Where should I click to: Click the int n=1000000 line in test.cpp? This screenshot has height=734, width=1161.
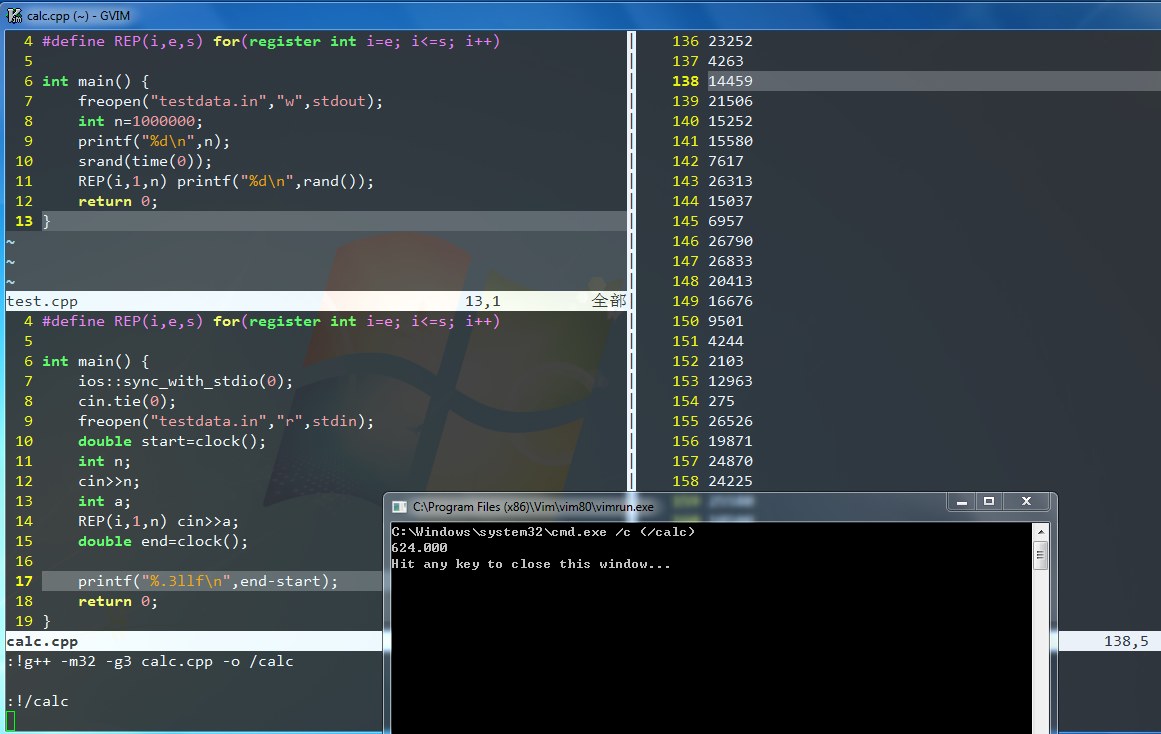pos(140,121)
